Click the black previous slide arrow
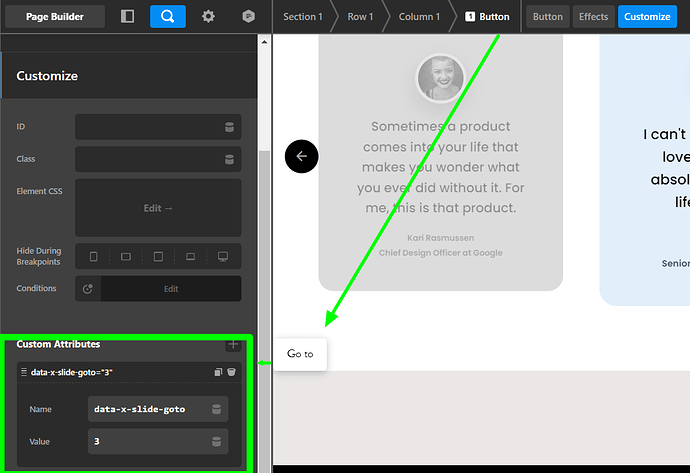The image size is (690, 473). (301, 156)
